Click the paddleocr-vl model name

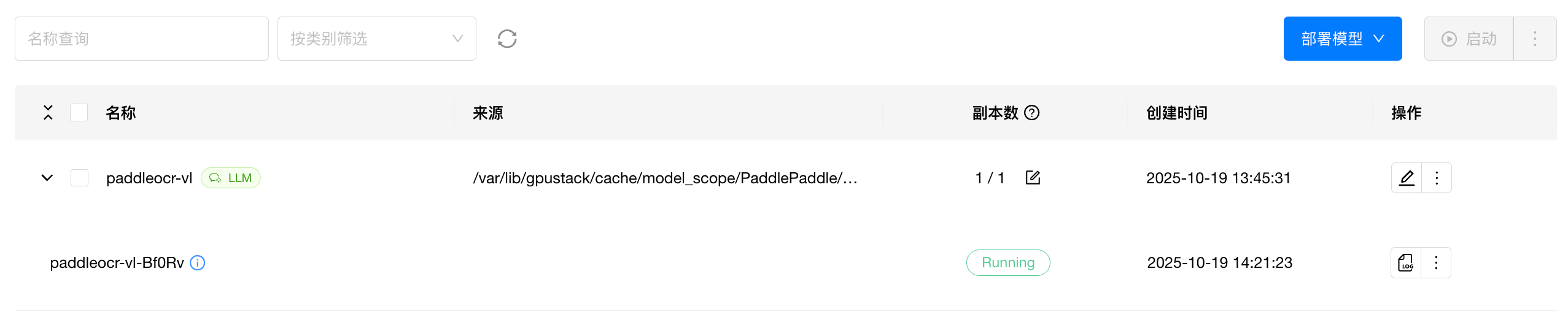click(149, 178)
